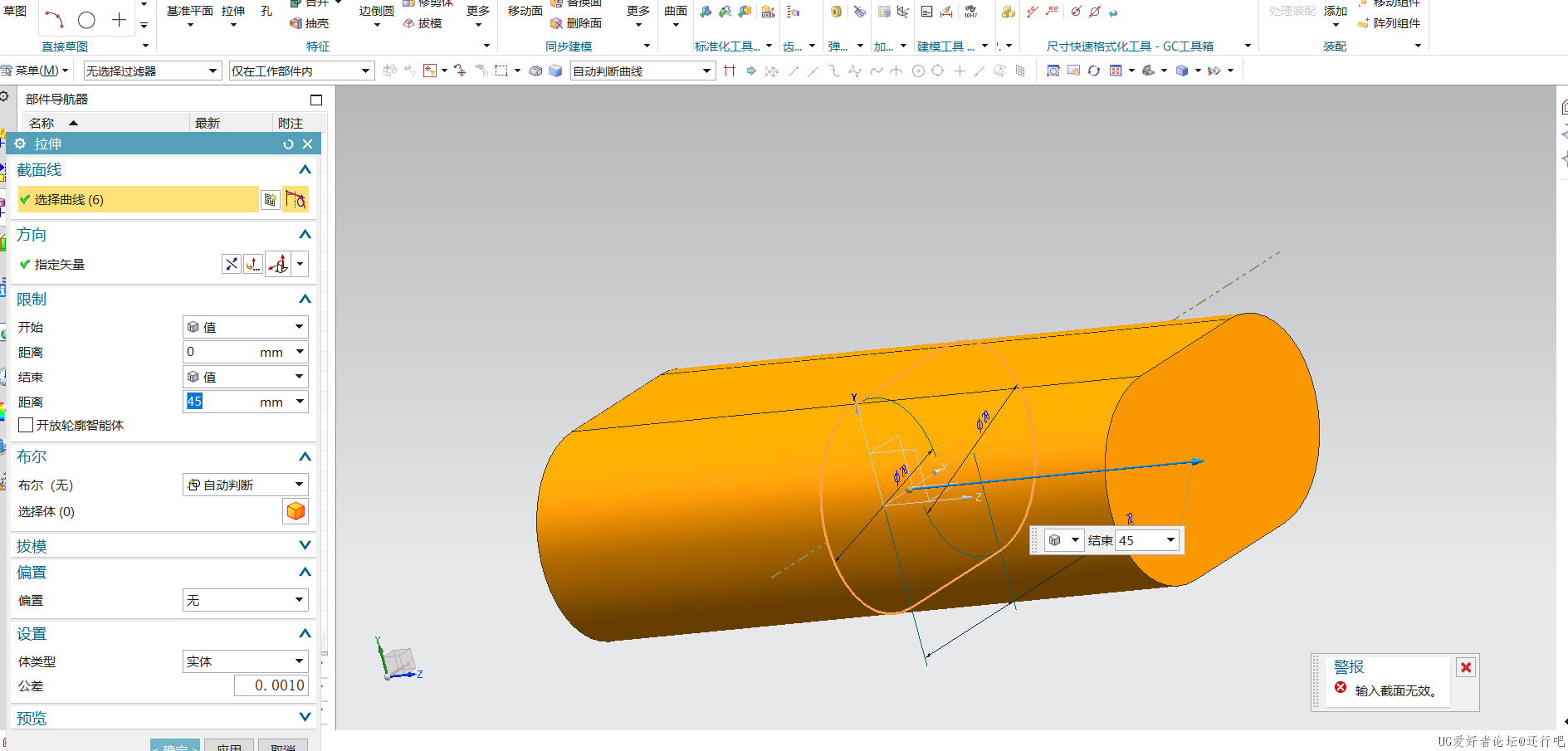This screenshot has width=1568, height=751.
Task: Open the 边倒圆 edge blend menu
Action: (377, 16)
